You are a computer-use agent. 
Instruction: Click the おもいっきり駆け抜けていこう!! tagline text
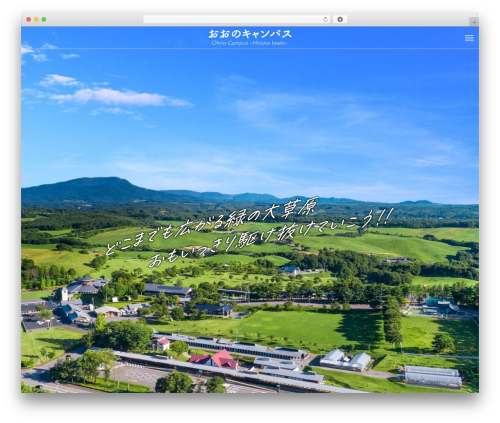click(x=271, y=237)
